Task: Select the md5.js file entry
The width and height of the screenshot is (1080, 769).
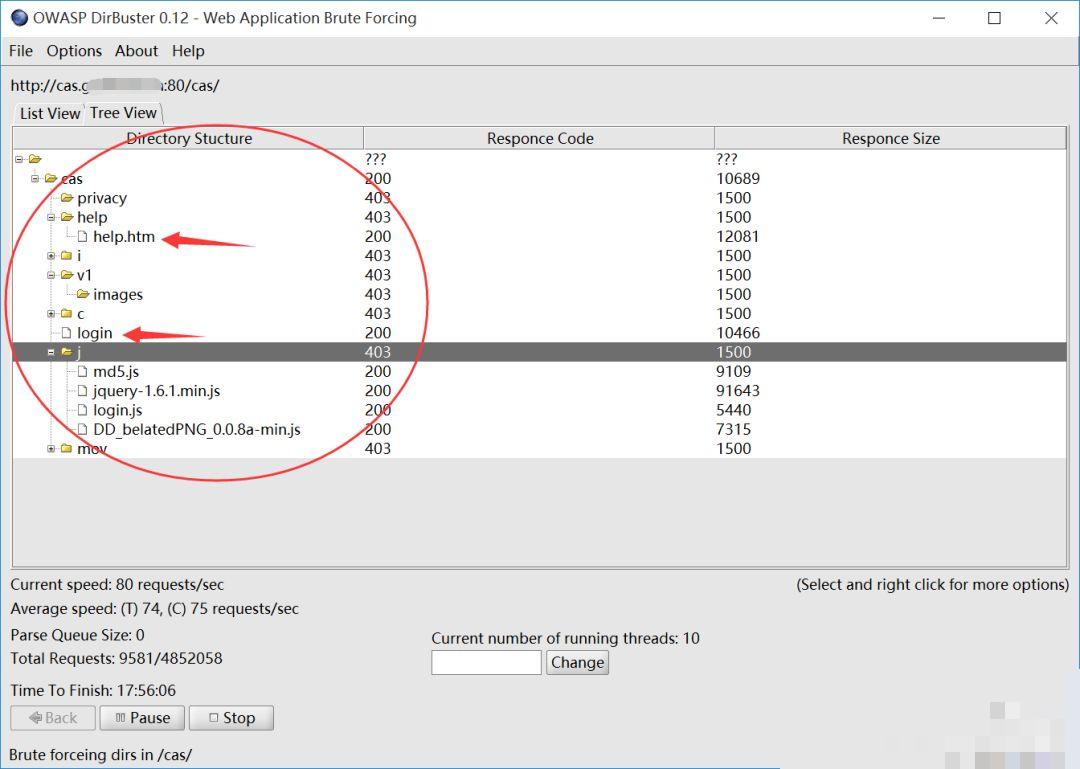Action: (x=116, y=371)
